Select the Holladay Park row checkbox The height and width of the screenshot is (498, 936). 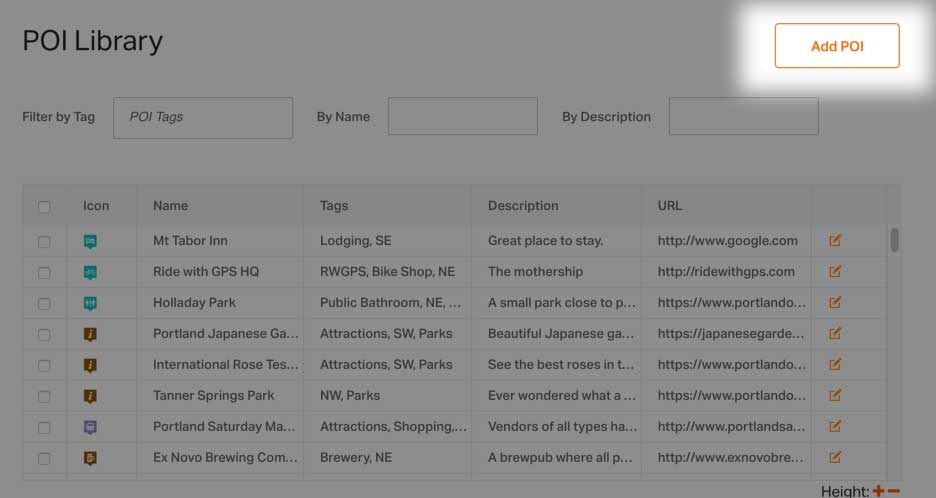coord(44,304)
